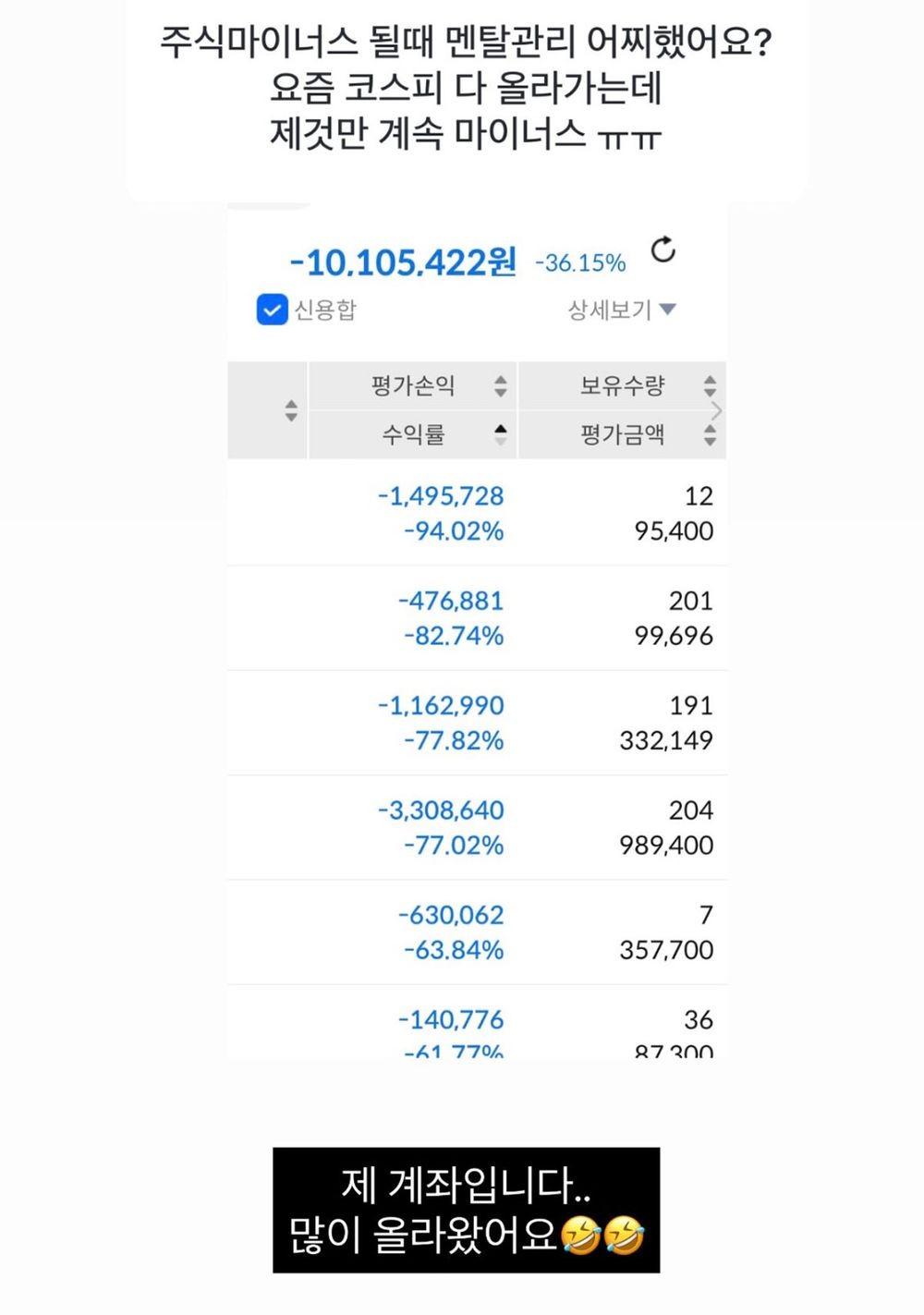924x1315 pixels.
Task: Open the holding with -140,776 loss
Action: pos(478,1023)
